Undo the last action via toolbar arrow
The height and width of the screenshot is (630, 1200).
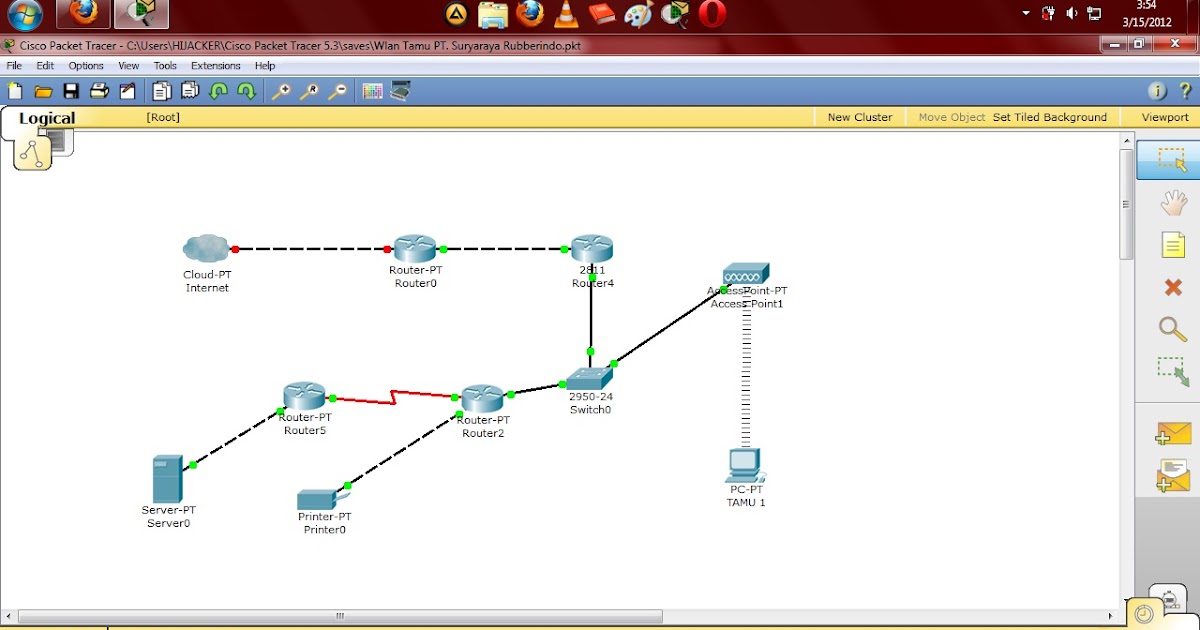219,91
